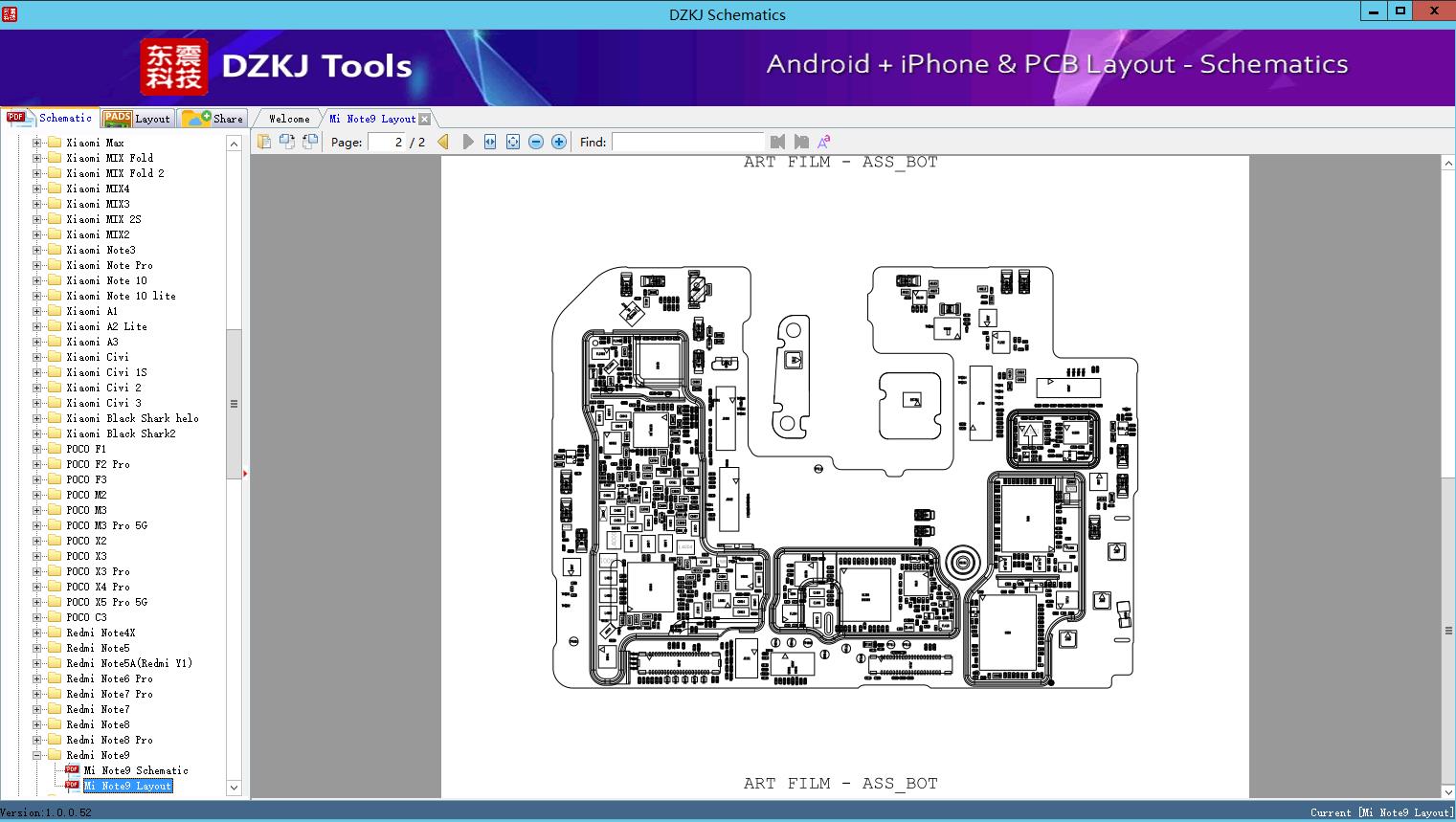The height and width of the screenshot is (822, 1456).
Task: Open Mi Note9 Schematic file
Action: pos(136,770)
